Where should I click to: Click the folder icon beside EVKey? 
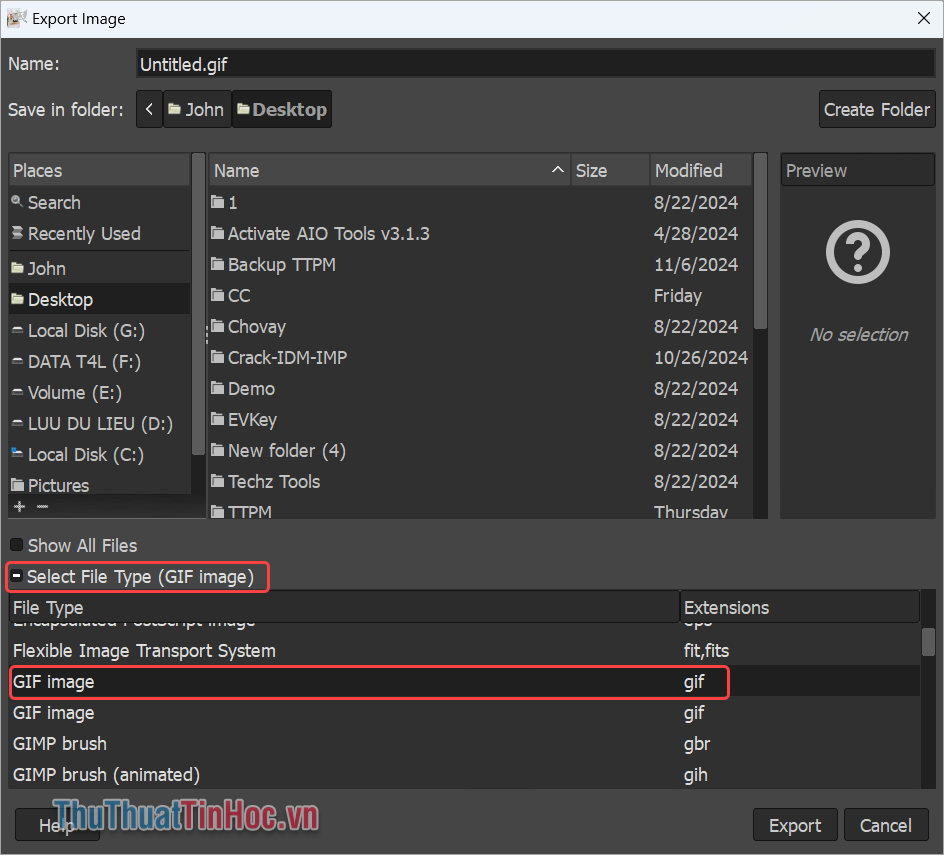point(217,419)
